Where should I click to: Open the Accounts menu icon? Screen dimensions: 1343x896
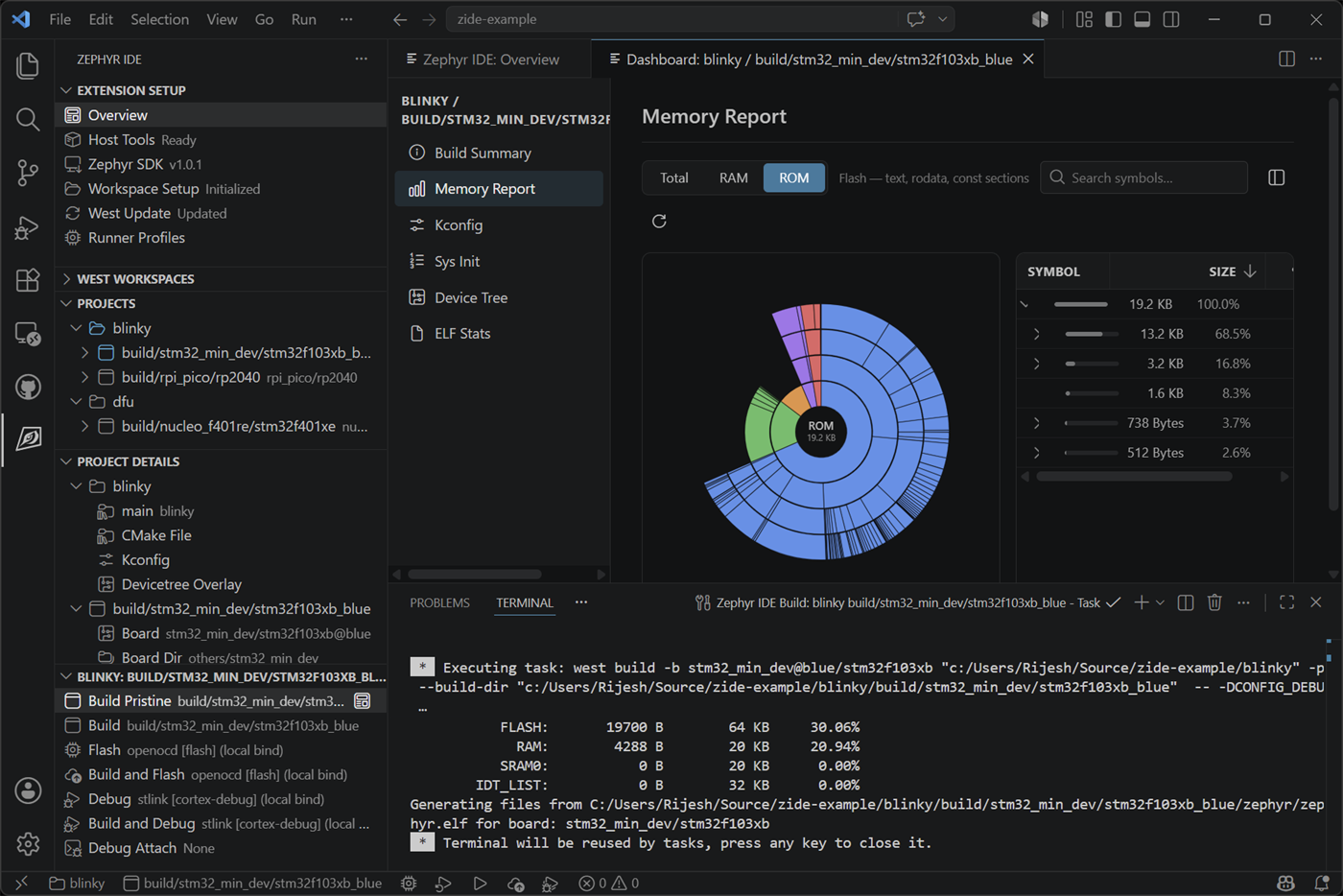(28, 790)
